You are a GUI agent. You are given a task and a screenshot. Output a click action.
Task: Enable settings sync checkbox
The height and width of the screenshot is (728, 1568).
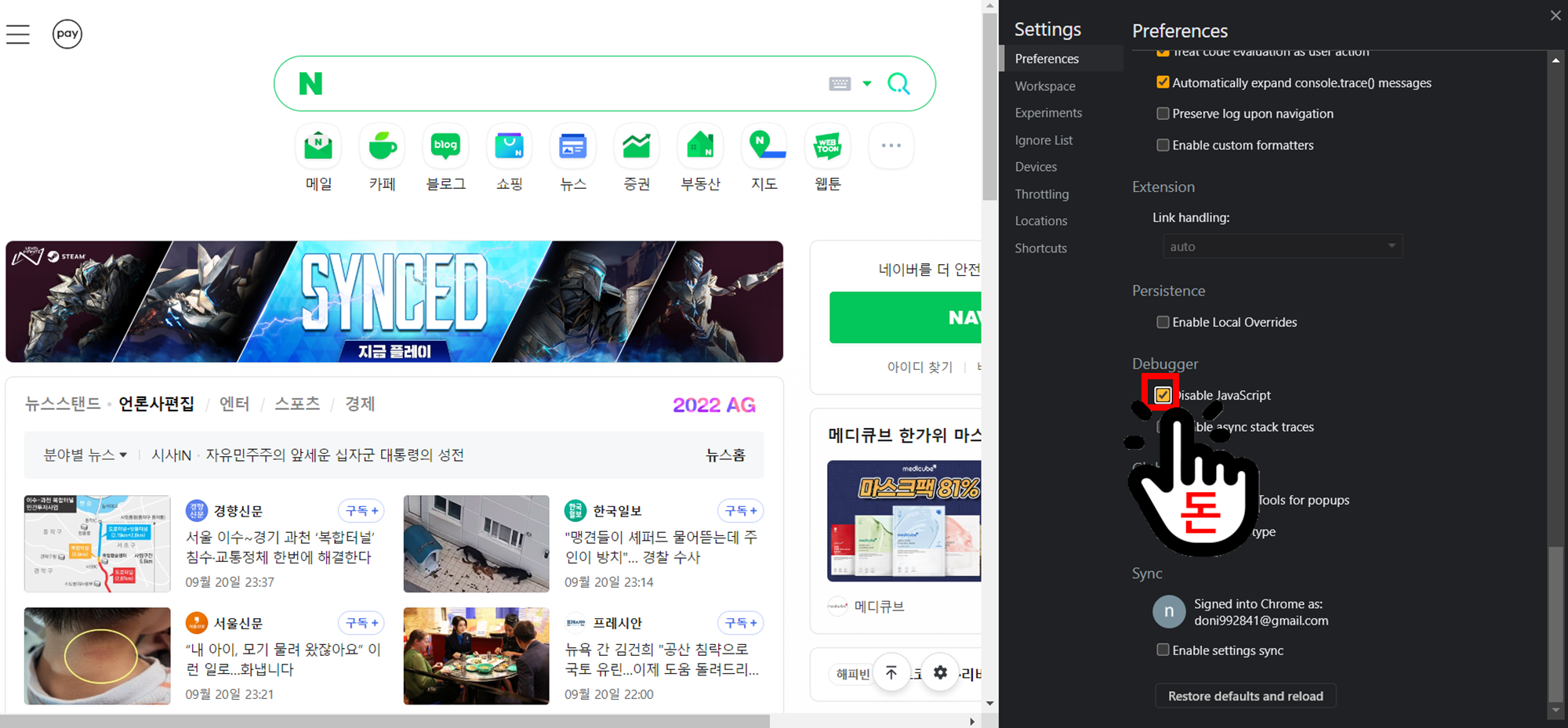tap(1163, 650)
